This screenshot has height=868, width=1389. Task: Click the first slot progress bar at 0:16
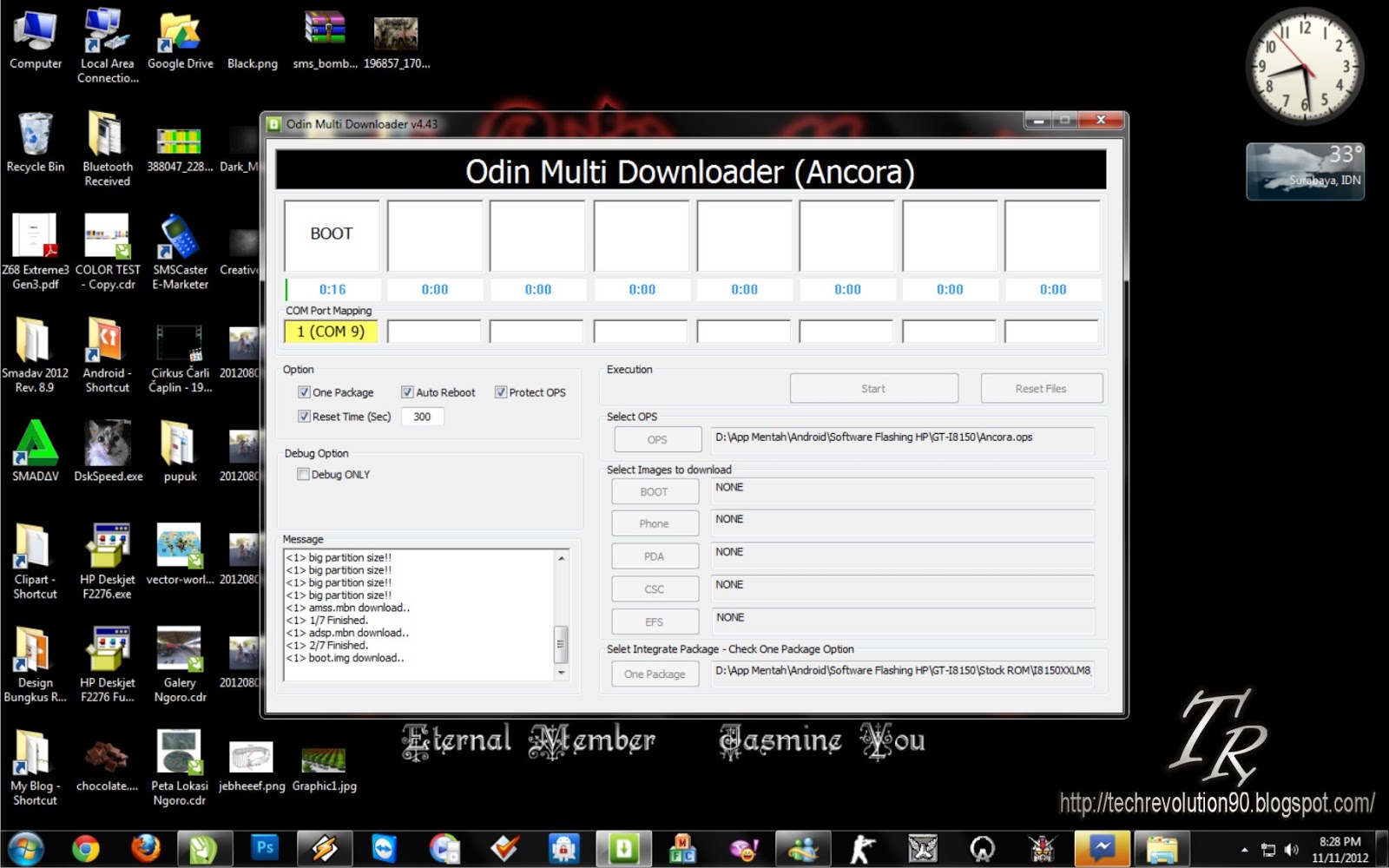[x=332, y=289]
